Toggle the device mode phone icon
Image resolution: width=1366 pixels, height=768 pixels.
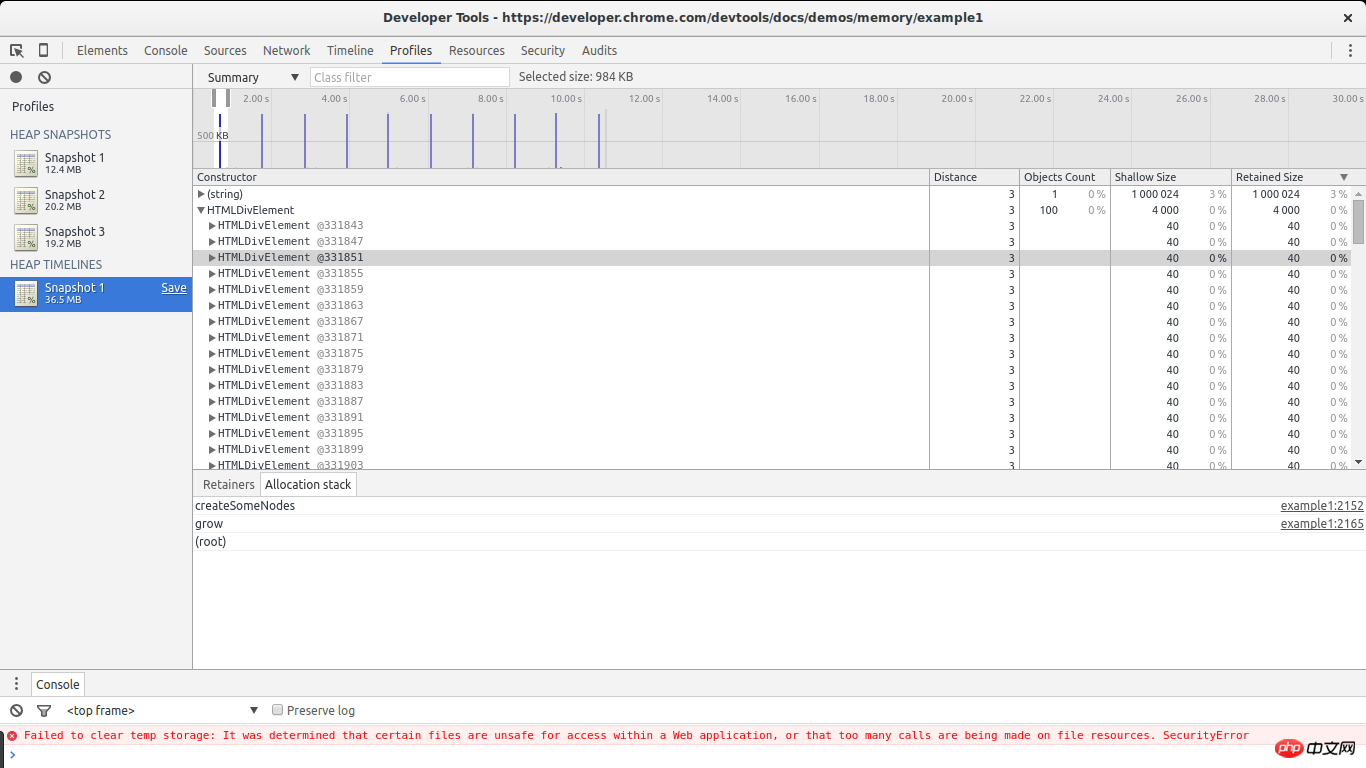(43, 50)
